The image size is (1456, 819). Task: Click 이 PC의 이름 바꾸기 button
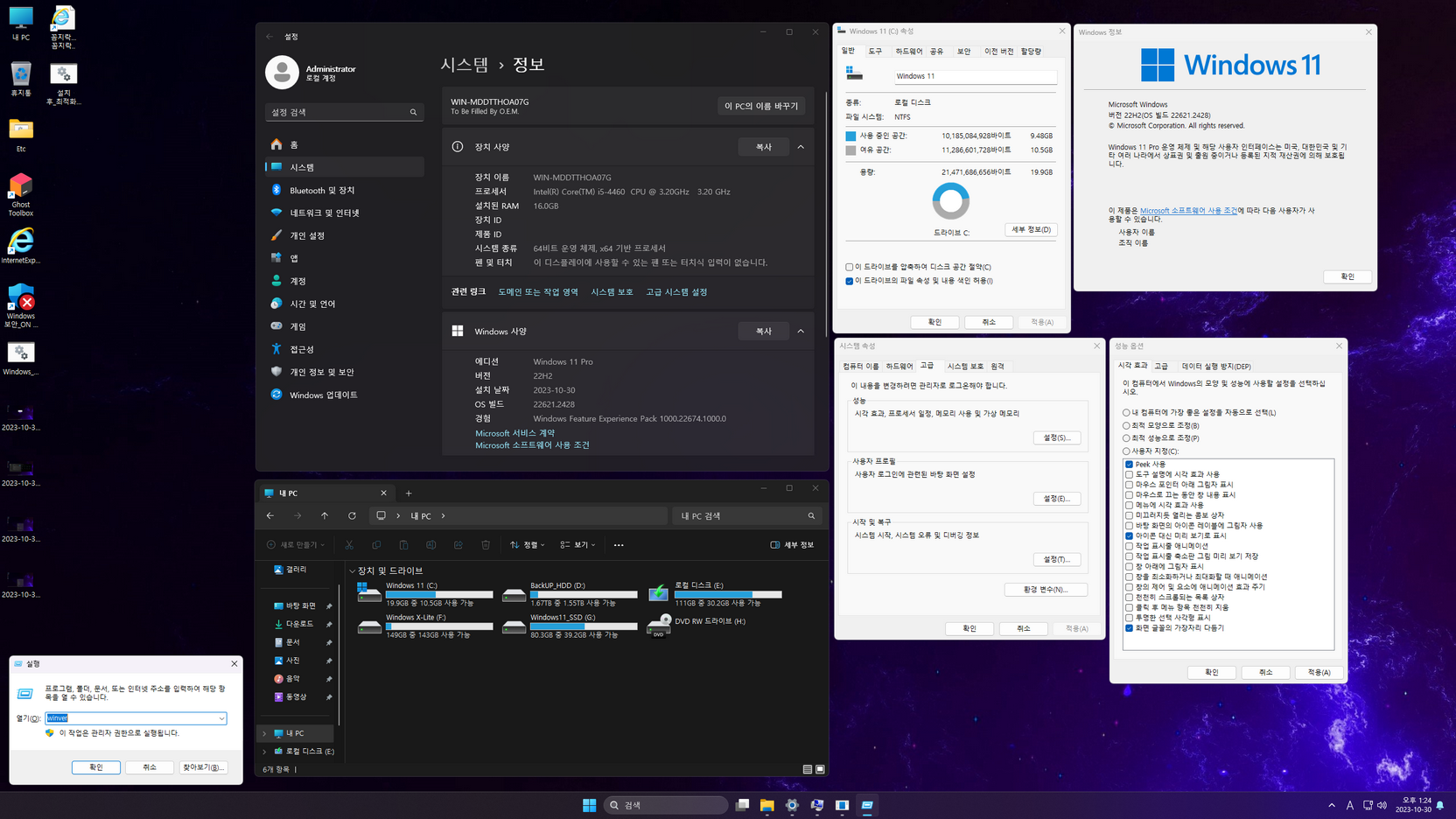[761, 106]
